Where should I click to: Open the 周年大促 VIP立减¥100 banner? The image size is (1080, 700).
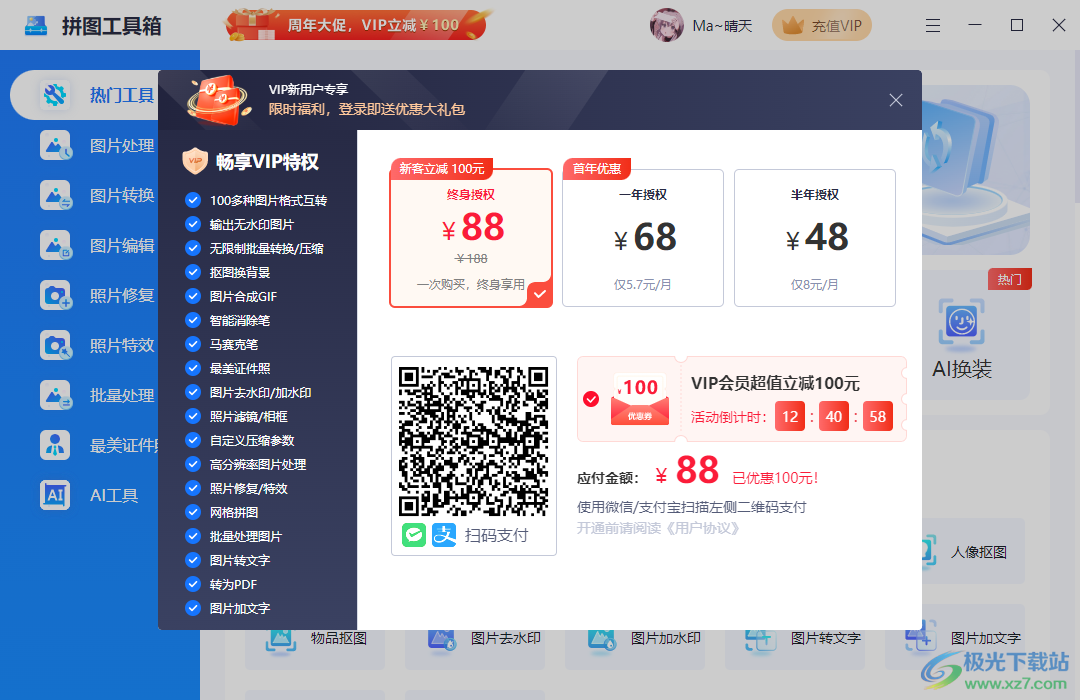coord(356,25)
